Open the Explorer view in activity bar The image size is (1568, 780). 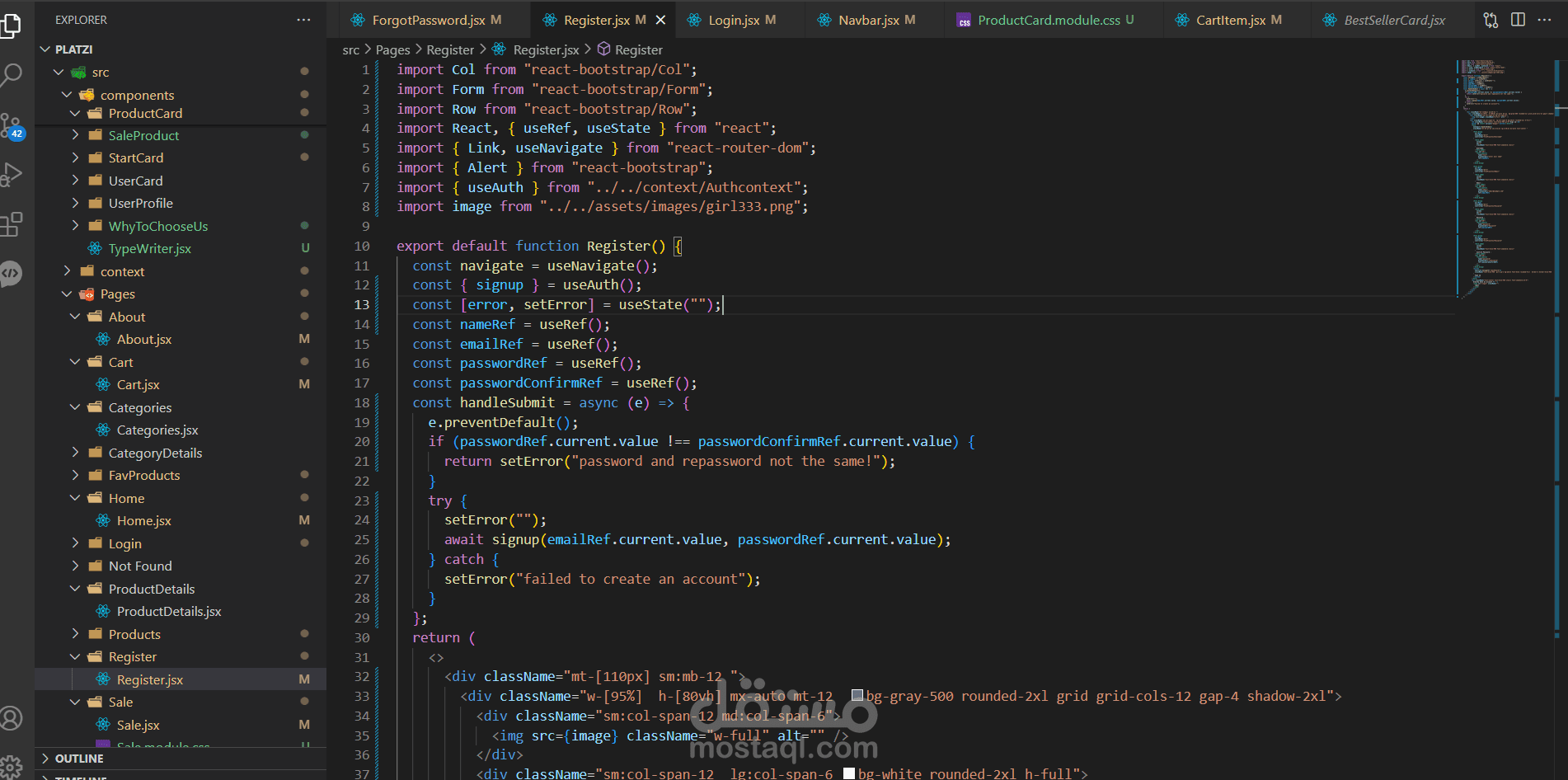12,25
